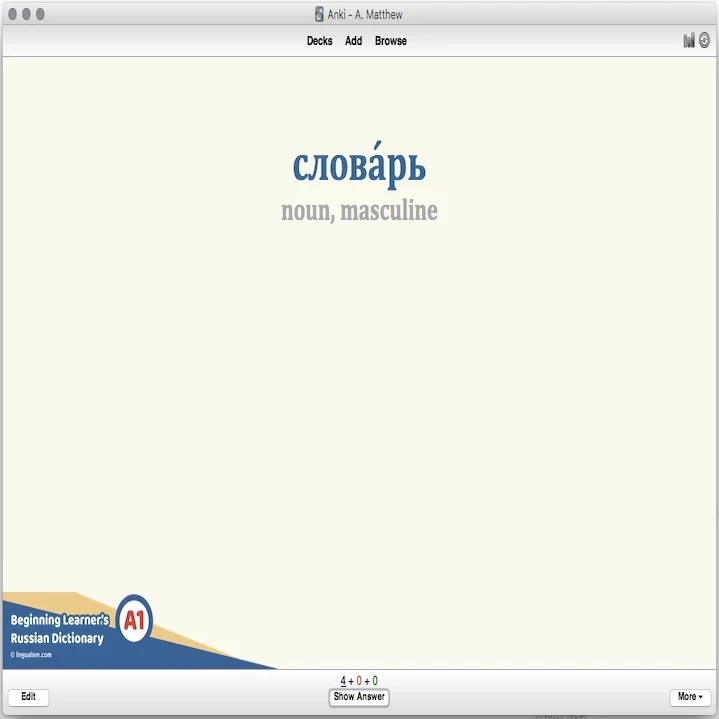
Task: Click the green maximize window button
Action: 40,14
